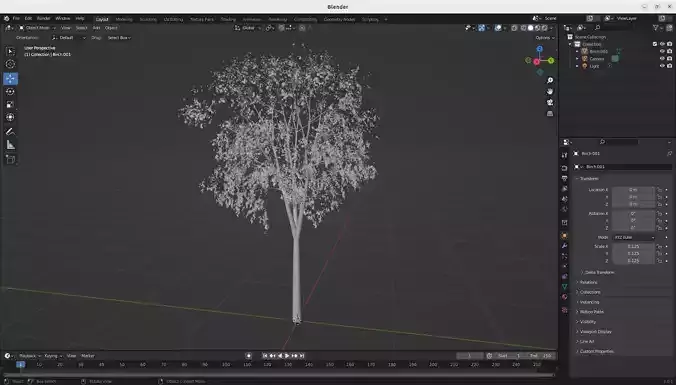Screen dimensions: 676x385
Task: Select the Scale tool in the toolbar
Action: pyautogui.click(x=10, y=104)
